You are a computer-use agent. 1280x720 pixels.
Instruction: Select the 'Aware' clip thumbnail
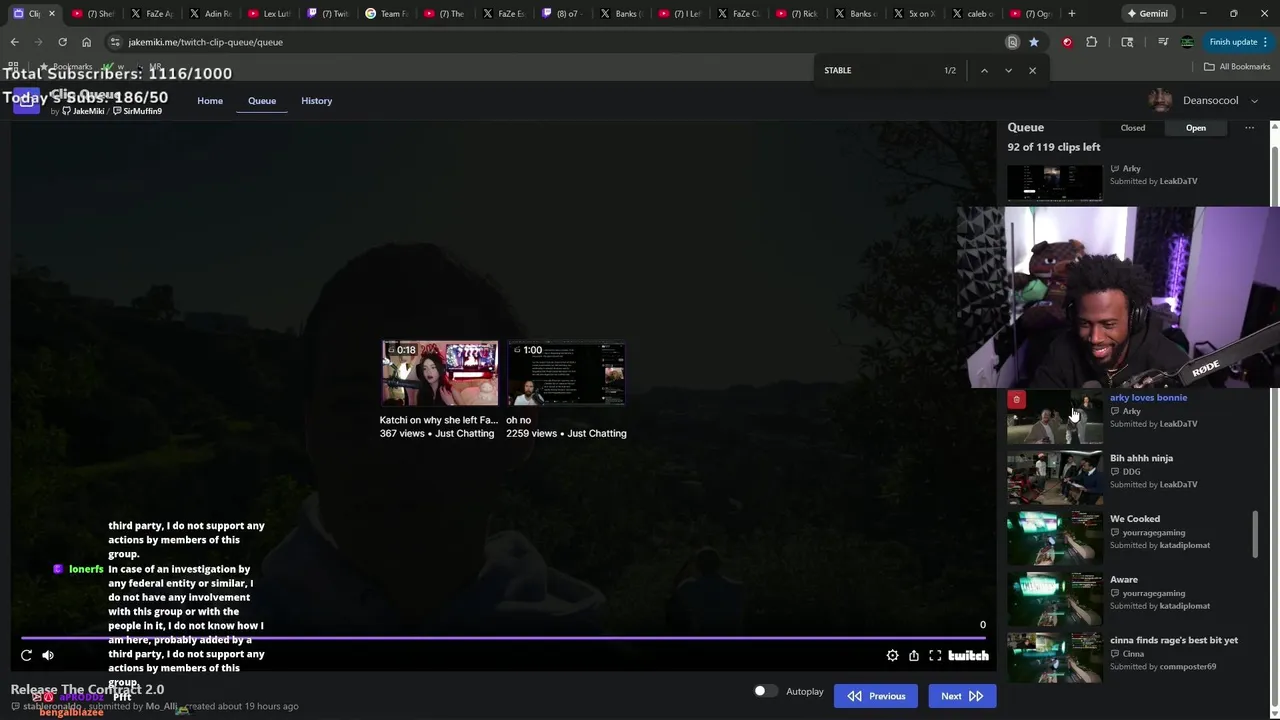tap(1054, 599)
